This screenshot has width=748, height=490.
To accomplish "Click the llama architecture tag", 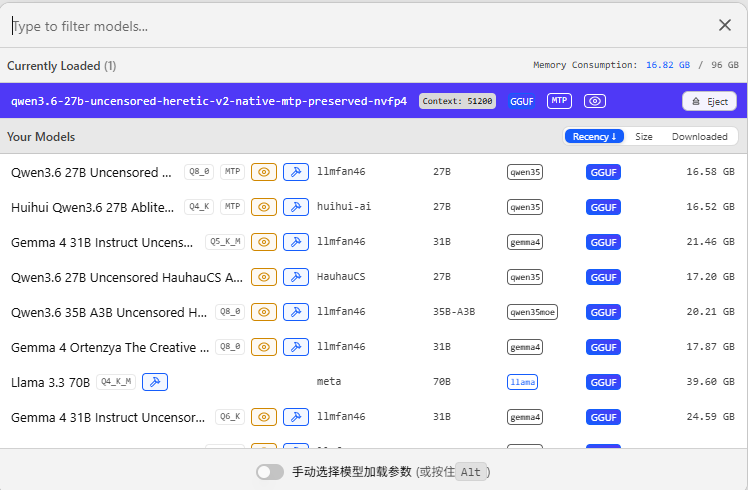I will (522, 382).
